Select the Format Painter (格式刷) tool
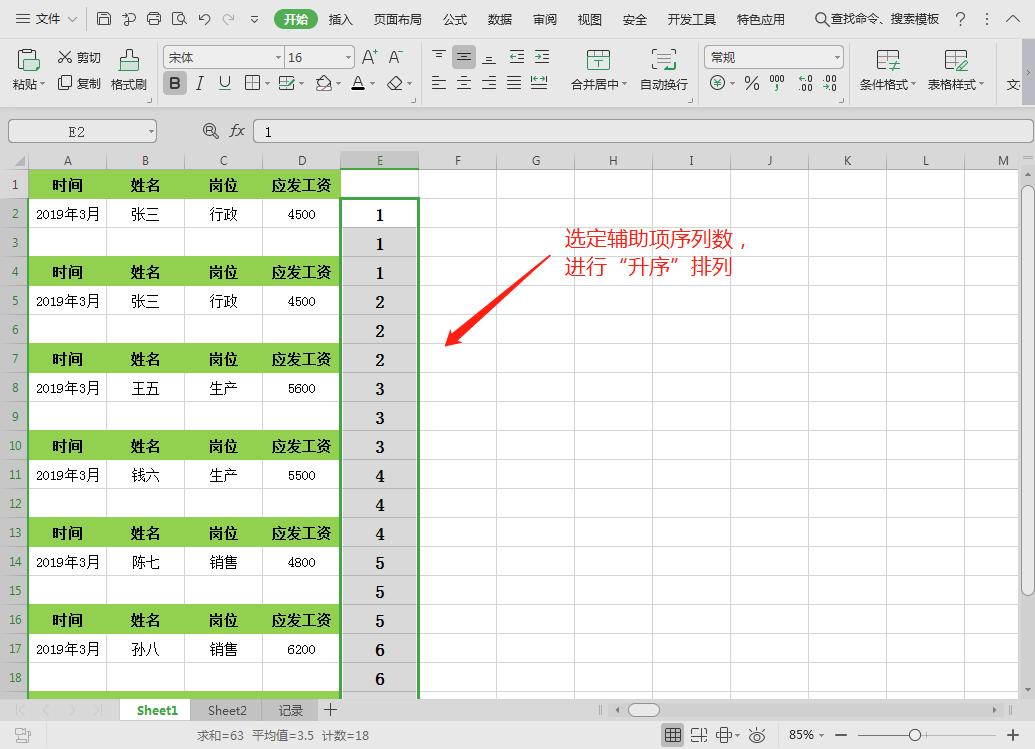The width and height of the screenshot is (1035, 749). (x=128, y=70)
